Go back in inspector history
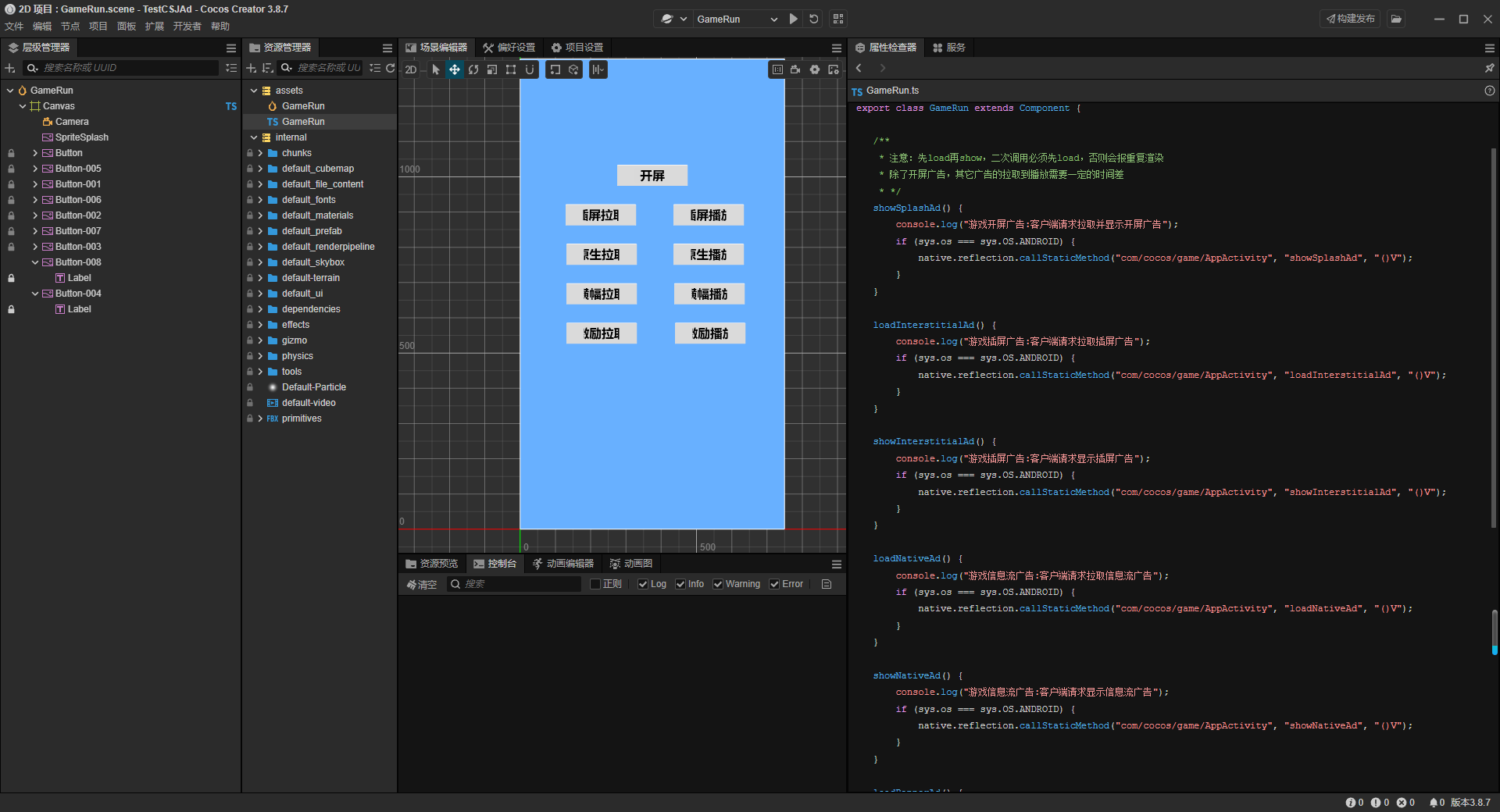The height and width of the screenshot is (812, 1500). tap(859, 68)
